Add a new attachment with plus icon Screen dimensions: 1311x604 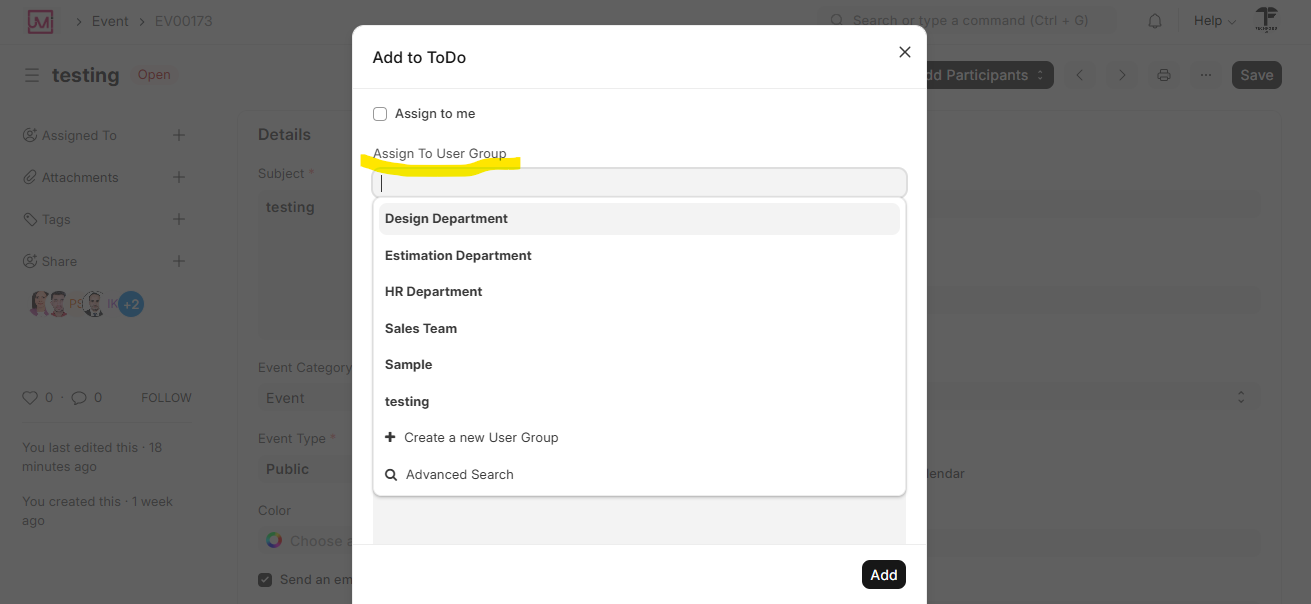coord(179,177)
